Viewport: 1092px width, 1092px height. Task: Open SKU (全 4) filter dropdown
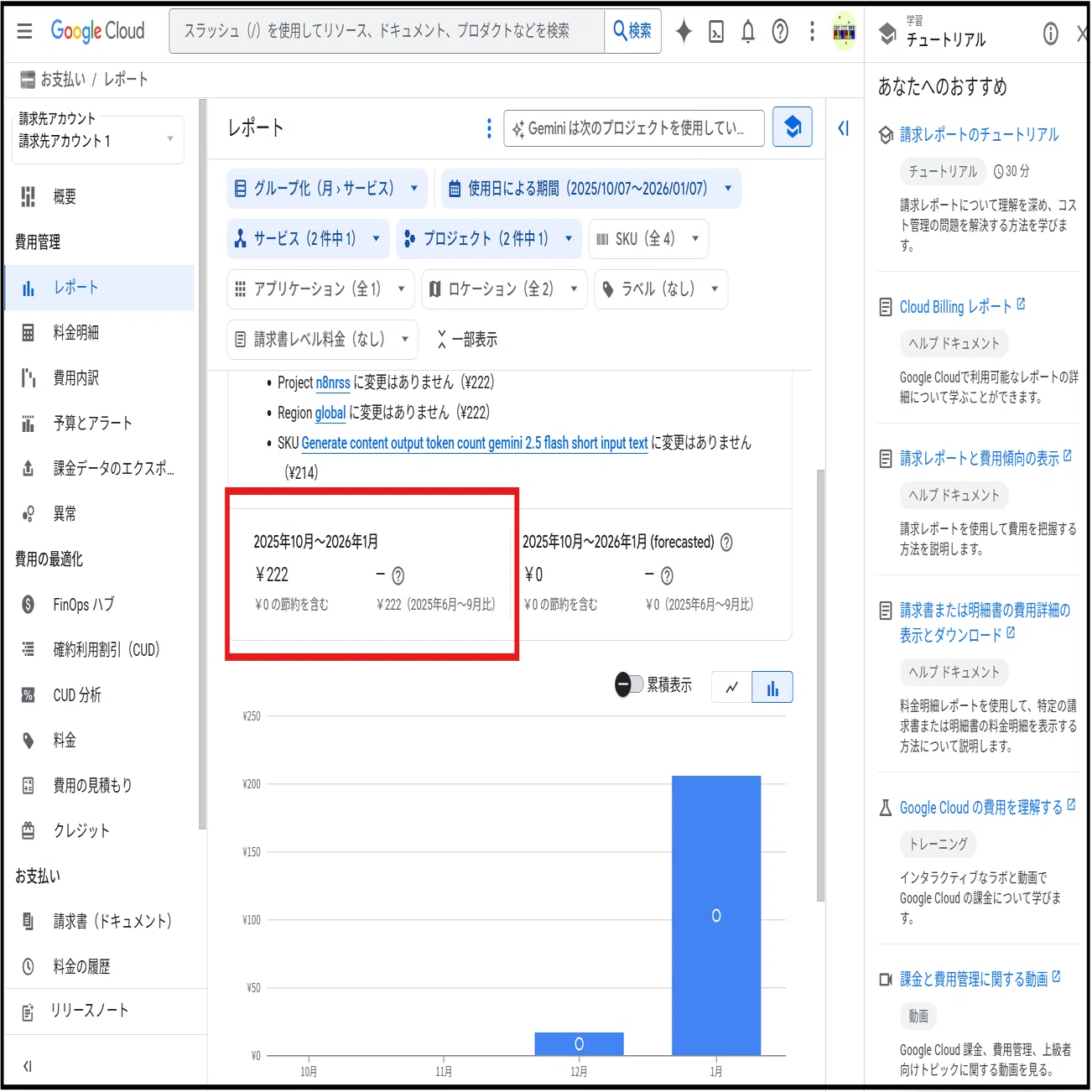pos(648,239)
